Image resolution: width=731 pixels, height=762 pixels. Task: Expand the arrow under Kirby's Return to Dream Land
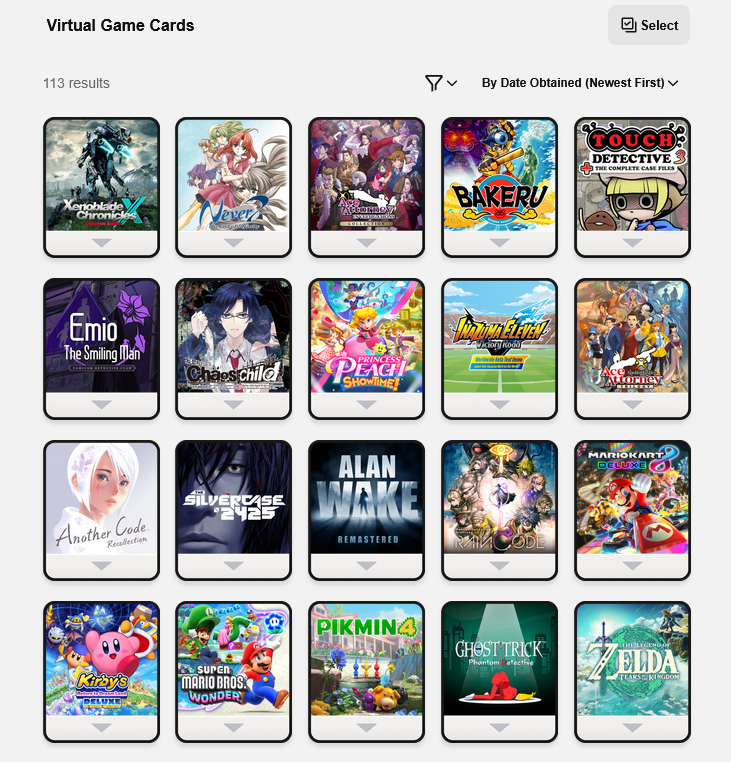(102, 727)
